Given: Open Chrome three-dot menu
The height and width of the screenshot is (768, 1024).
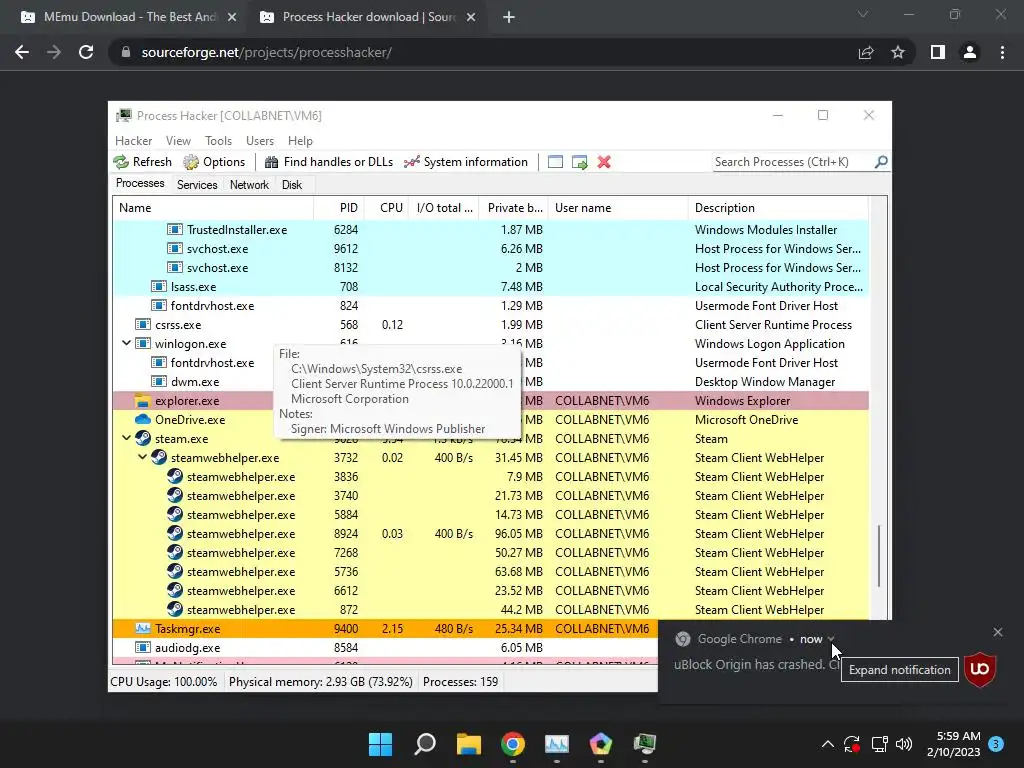Looking at the screenshot, I should pyautogui.click(x=1002, y=52).
